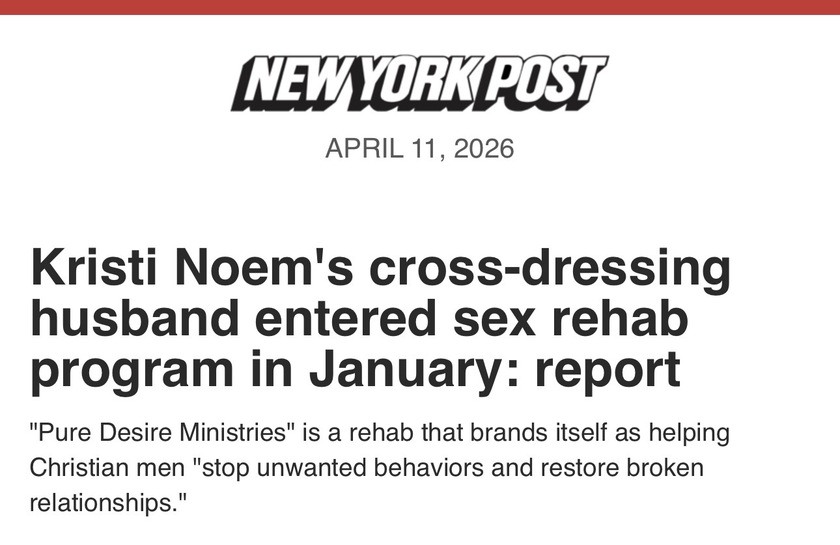Click the red banner at the top
The image size is (840, 545).
420,7
